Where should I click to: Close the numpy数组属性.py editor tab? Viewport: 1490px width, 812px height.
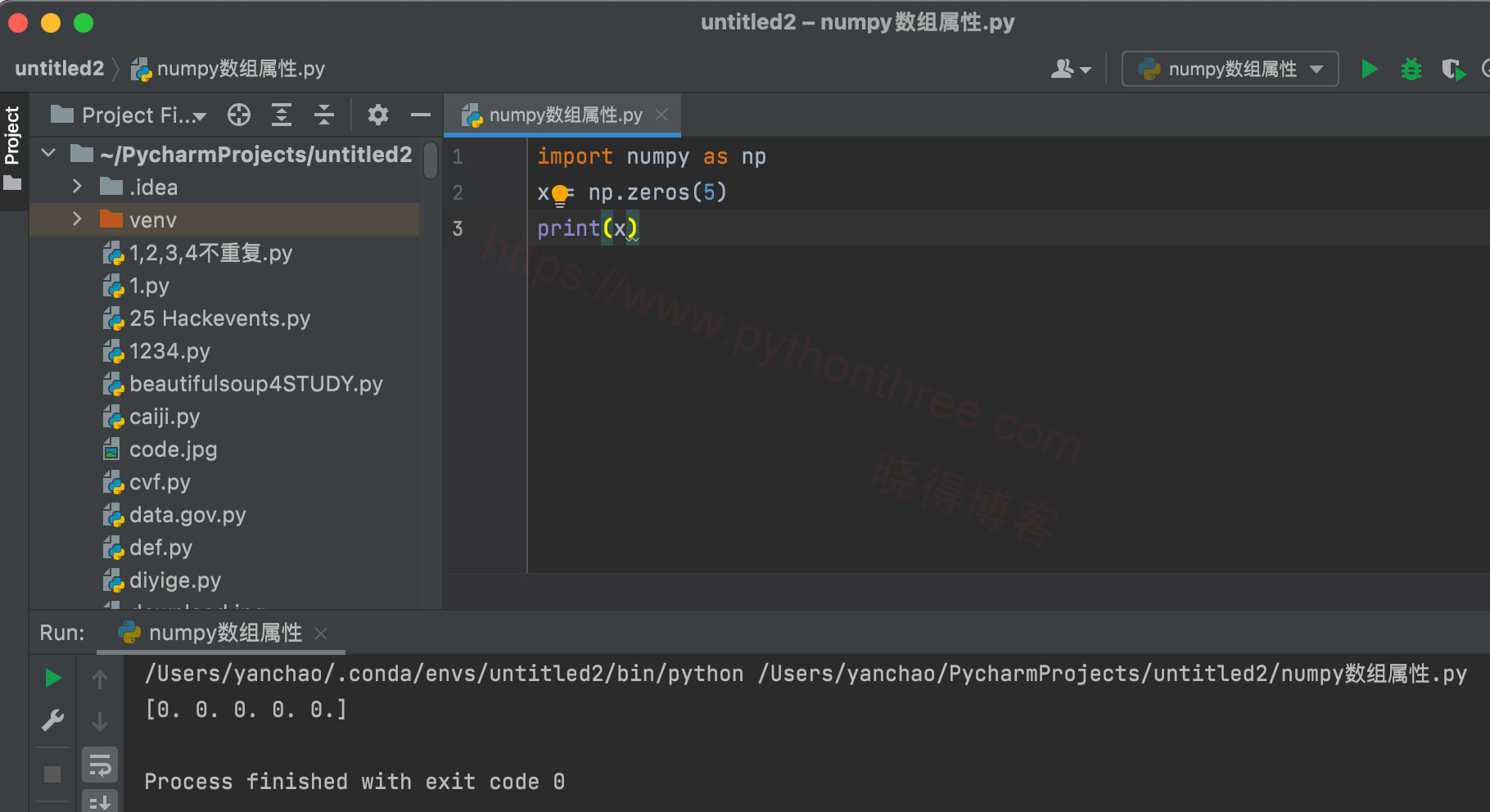point(661,115)
